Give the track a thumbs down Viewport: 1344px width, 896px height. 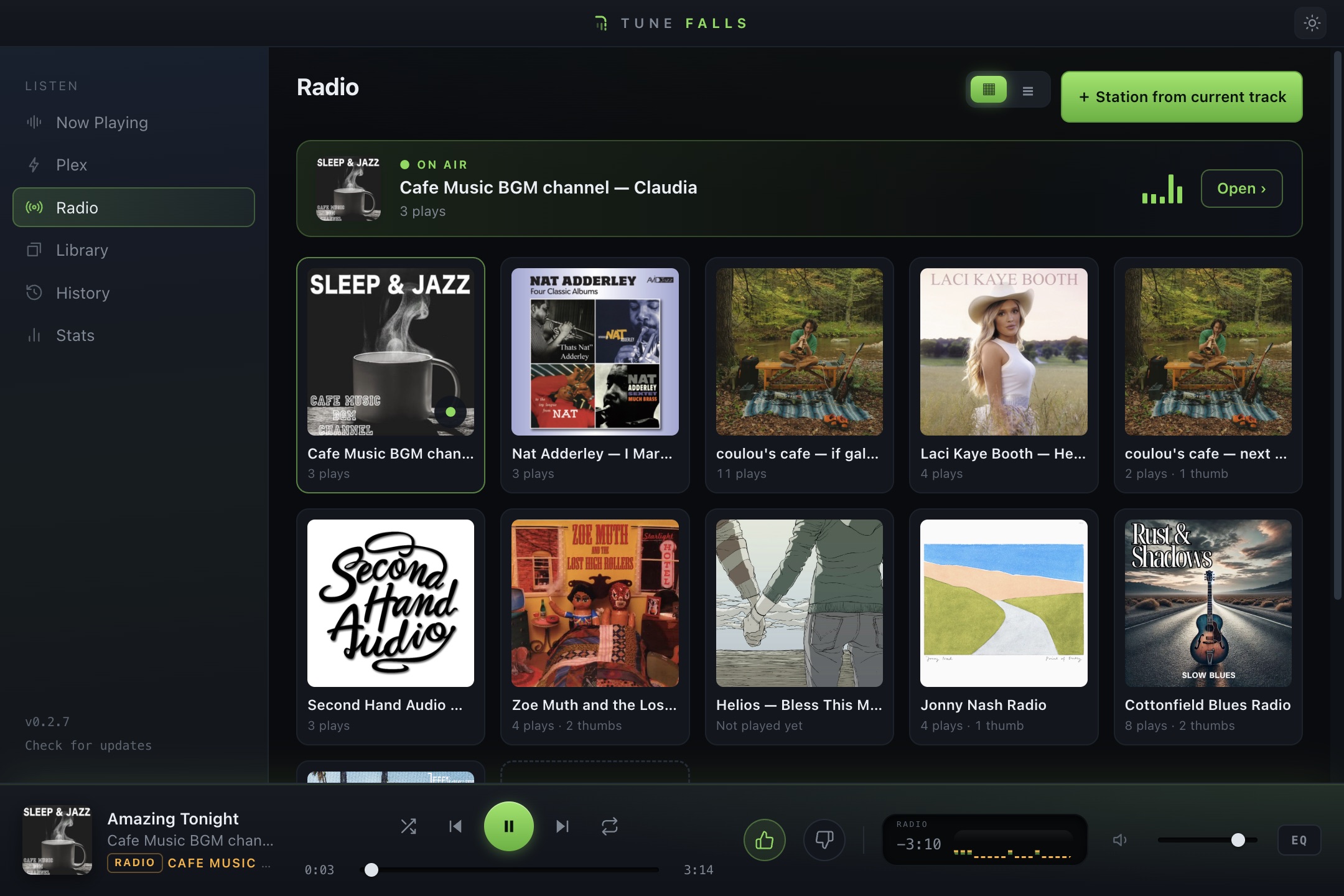824,840
